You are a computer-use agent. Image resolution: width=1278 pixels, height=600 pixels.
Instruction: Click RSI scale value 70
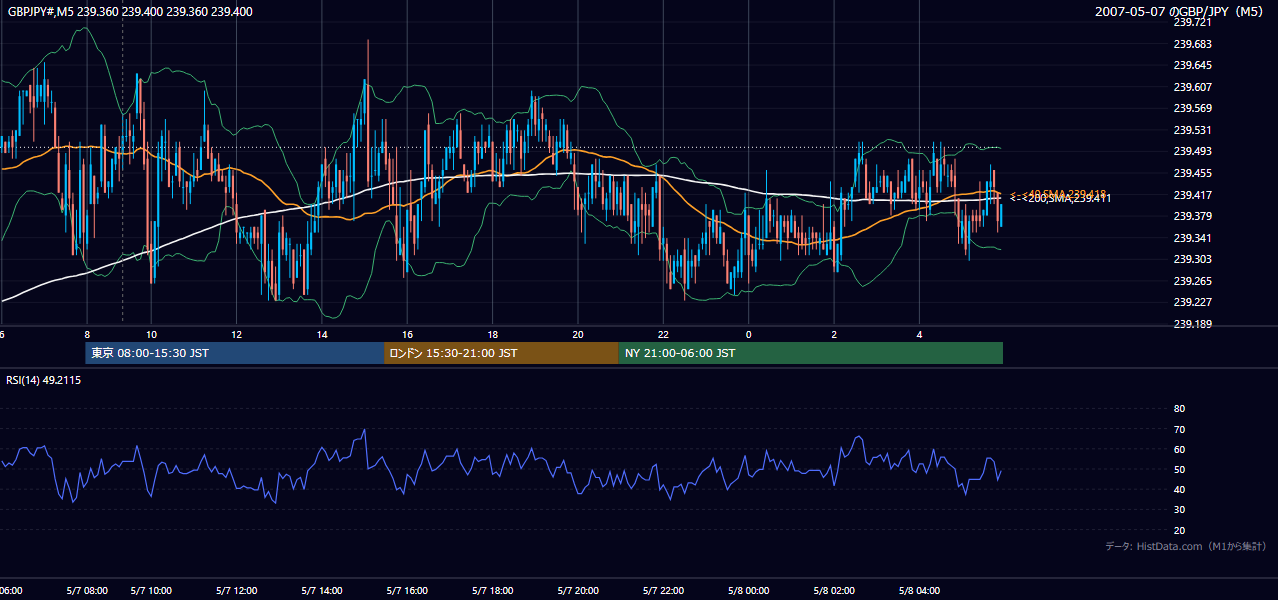click(1179, 429)
